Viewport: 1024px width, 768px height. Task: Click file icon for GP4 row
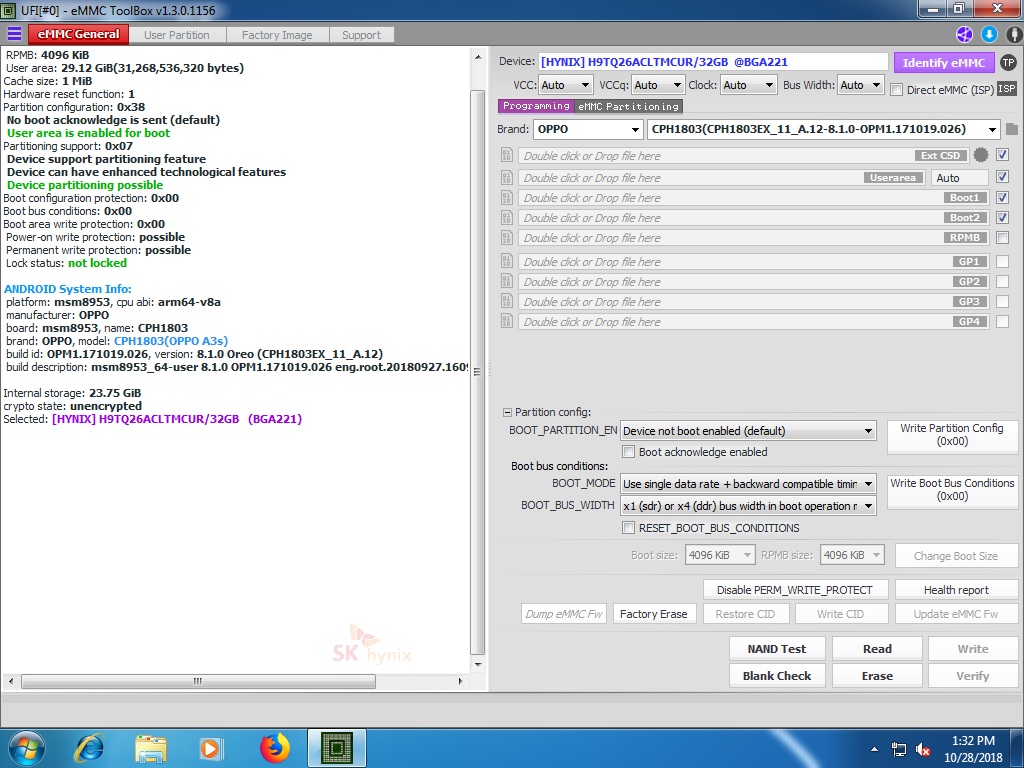coord(507,321)
